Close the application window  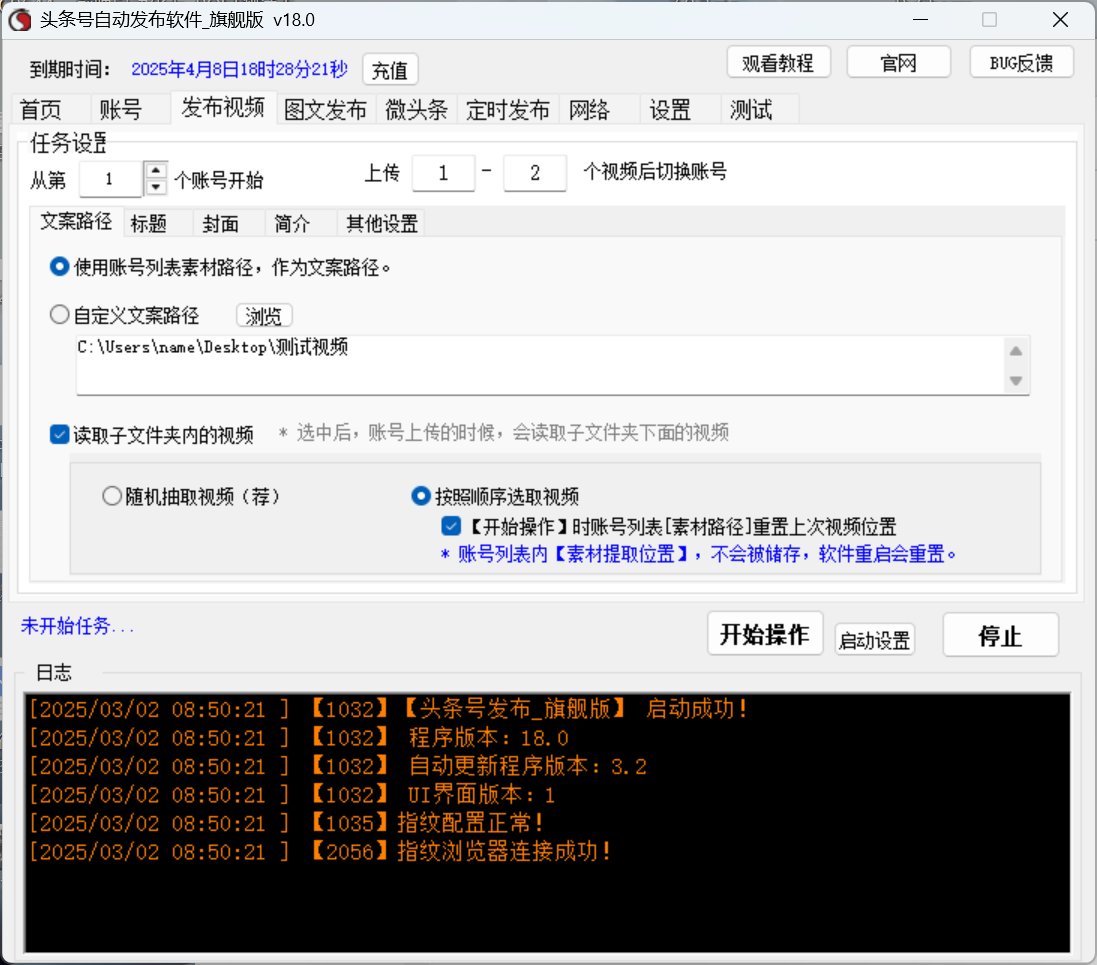[1060, 20]
